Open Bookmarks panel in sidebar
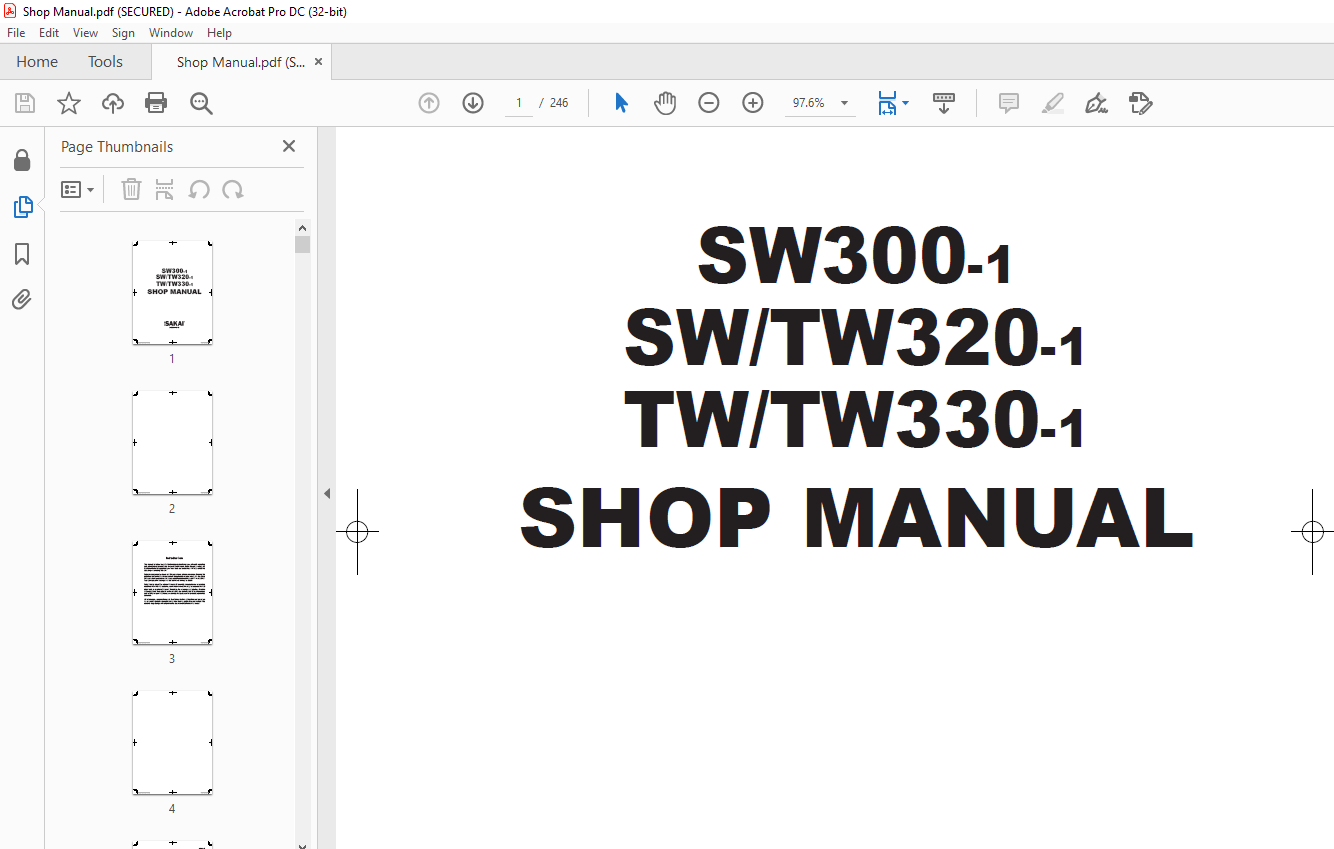1334x849 pixels. point(22,254)
